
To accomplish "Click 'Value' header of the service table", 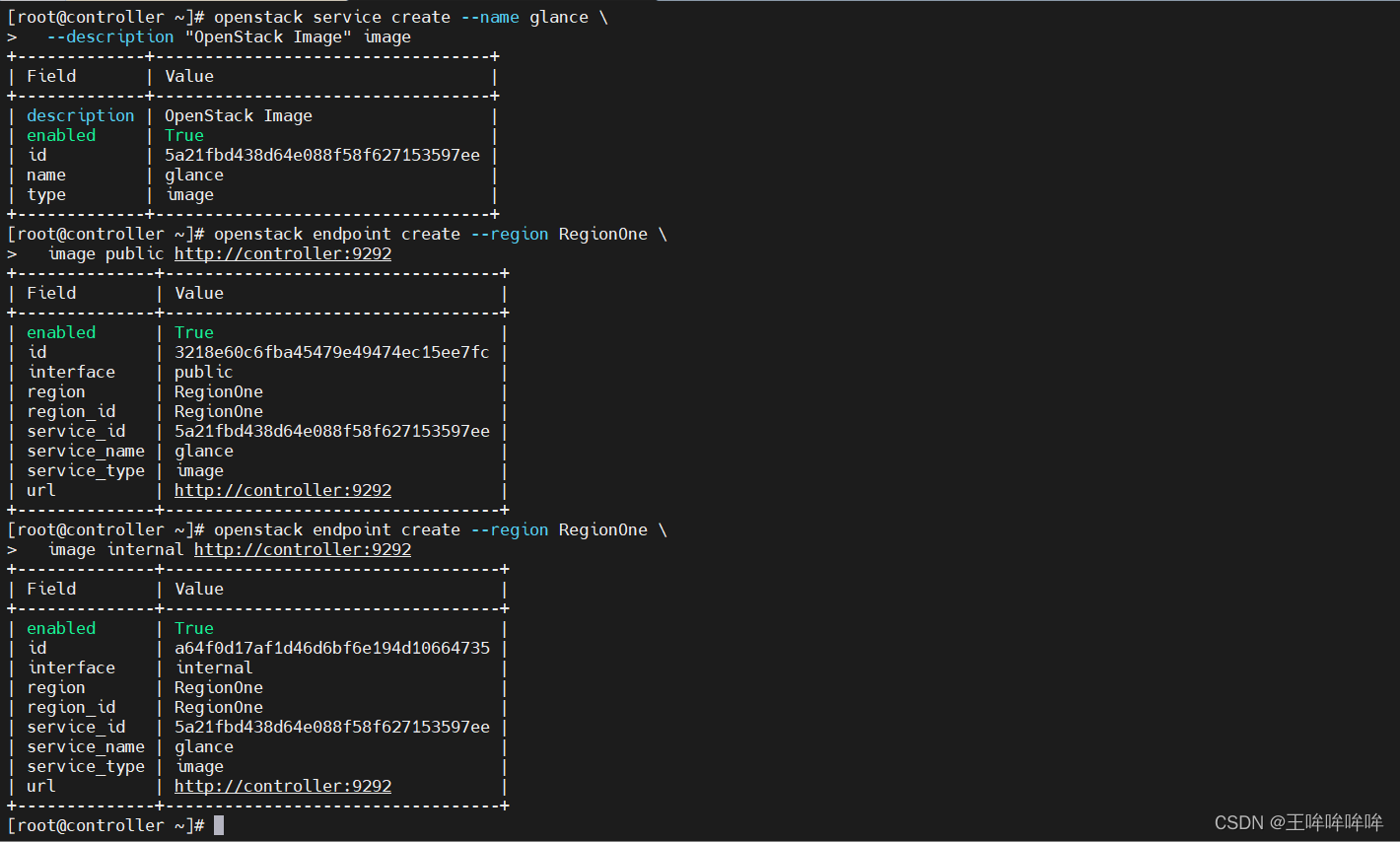I will pyautogui.click(x=189, y=76).
